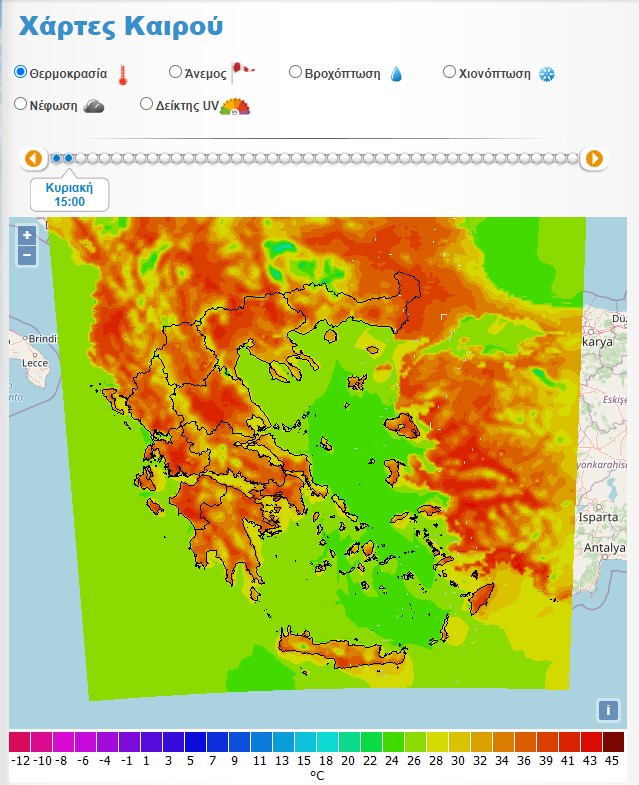Screen dimensions: 639x785
Task: Click the thermometer icon next to Θερμοκρασία
Action: pyautogui.click(x=123, y=74)
